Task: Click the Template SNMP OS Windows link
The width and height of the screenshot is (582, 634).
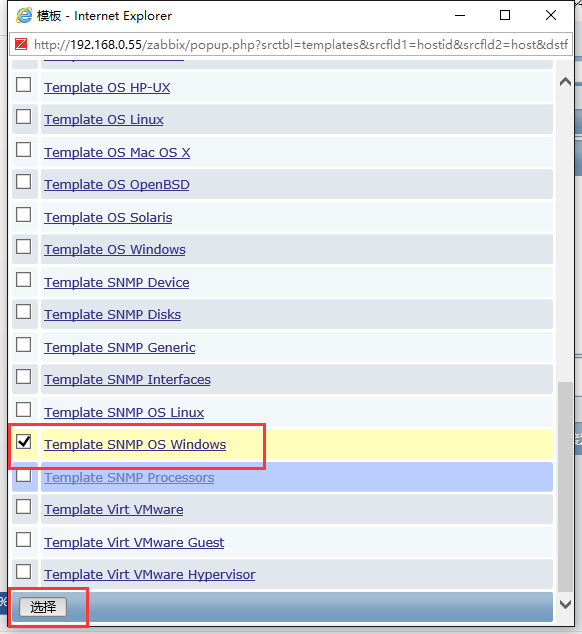Action: point(135,444)
